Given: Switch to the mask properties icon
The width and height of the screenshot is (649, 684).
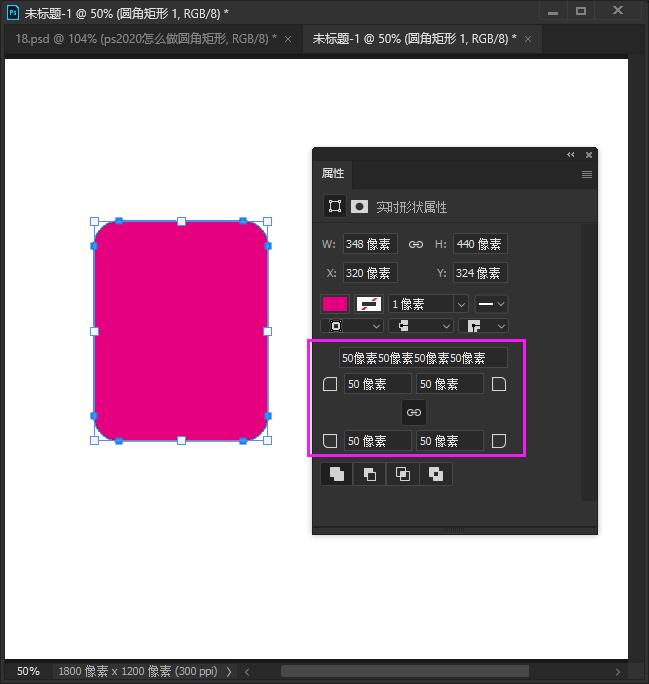Looking at the screenshot, I should pyautogui.click(x=359, y=206).
